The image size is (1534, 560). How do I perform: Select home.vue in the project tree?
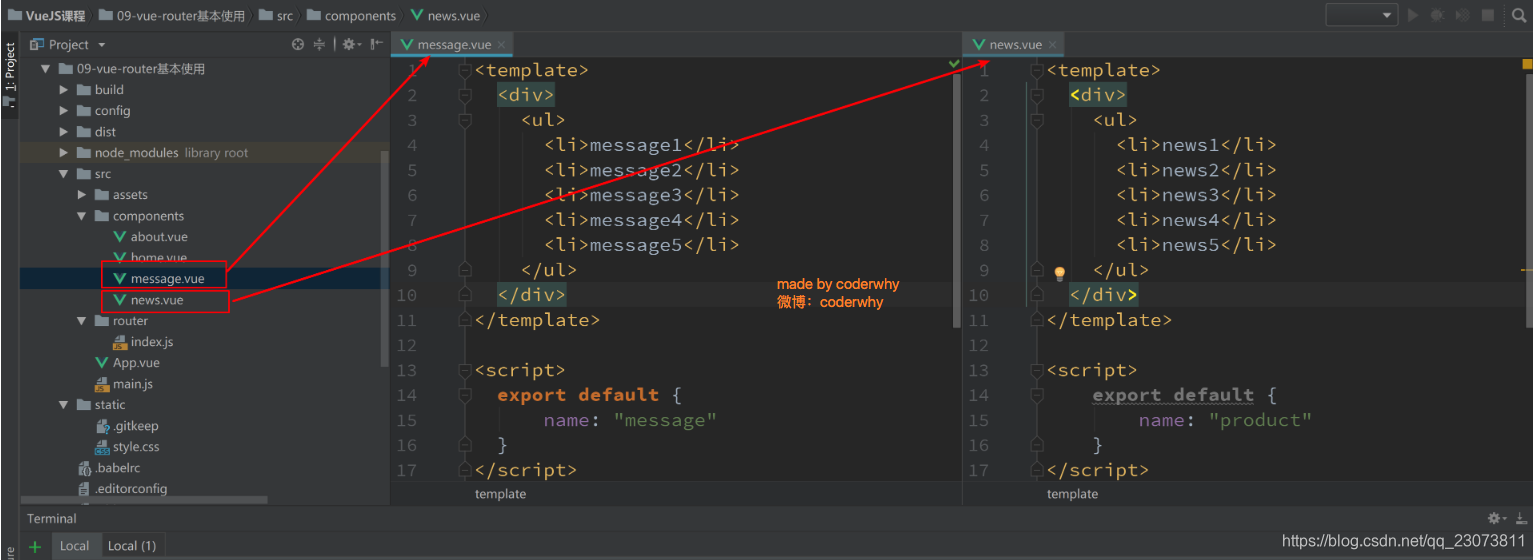tap(150, 258)
